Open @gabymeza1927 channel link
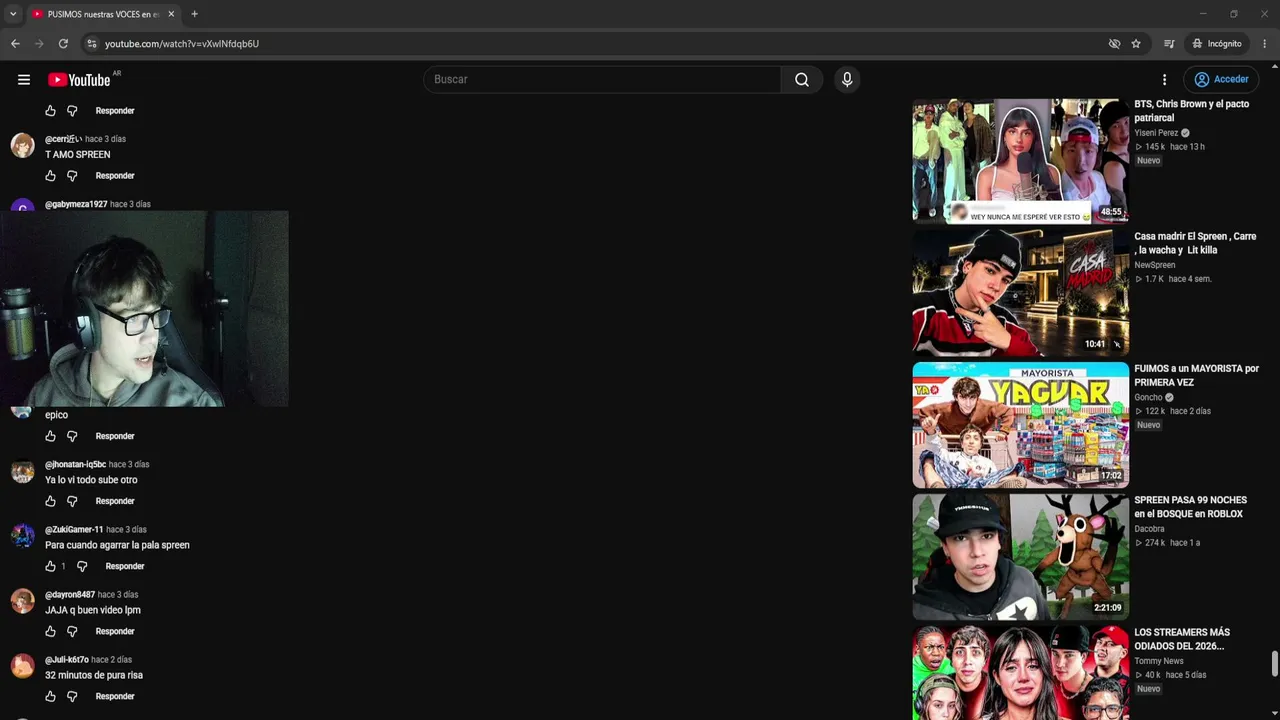1280x720 pixels. pyautogui.click(x=76, y=204)
